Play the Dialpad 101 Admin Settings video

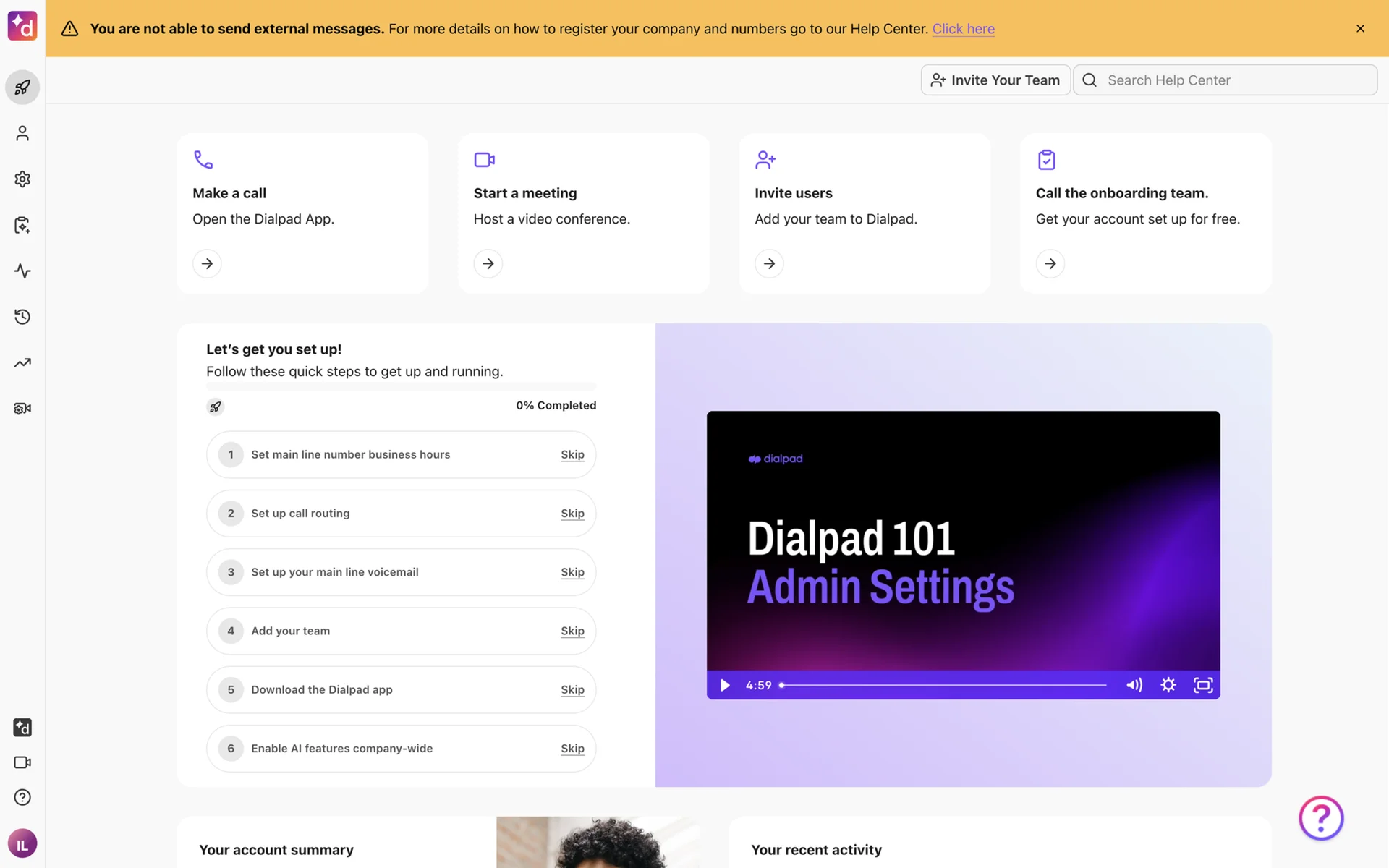724,685
